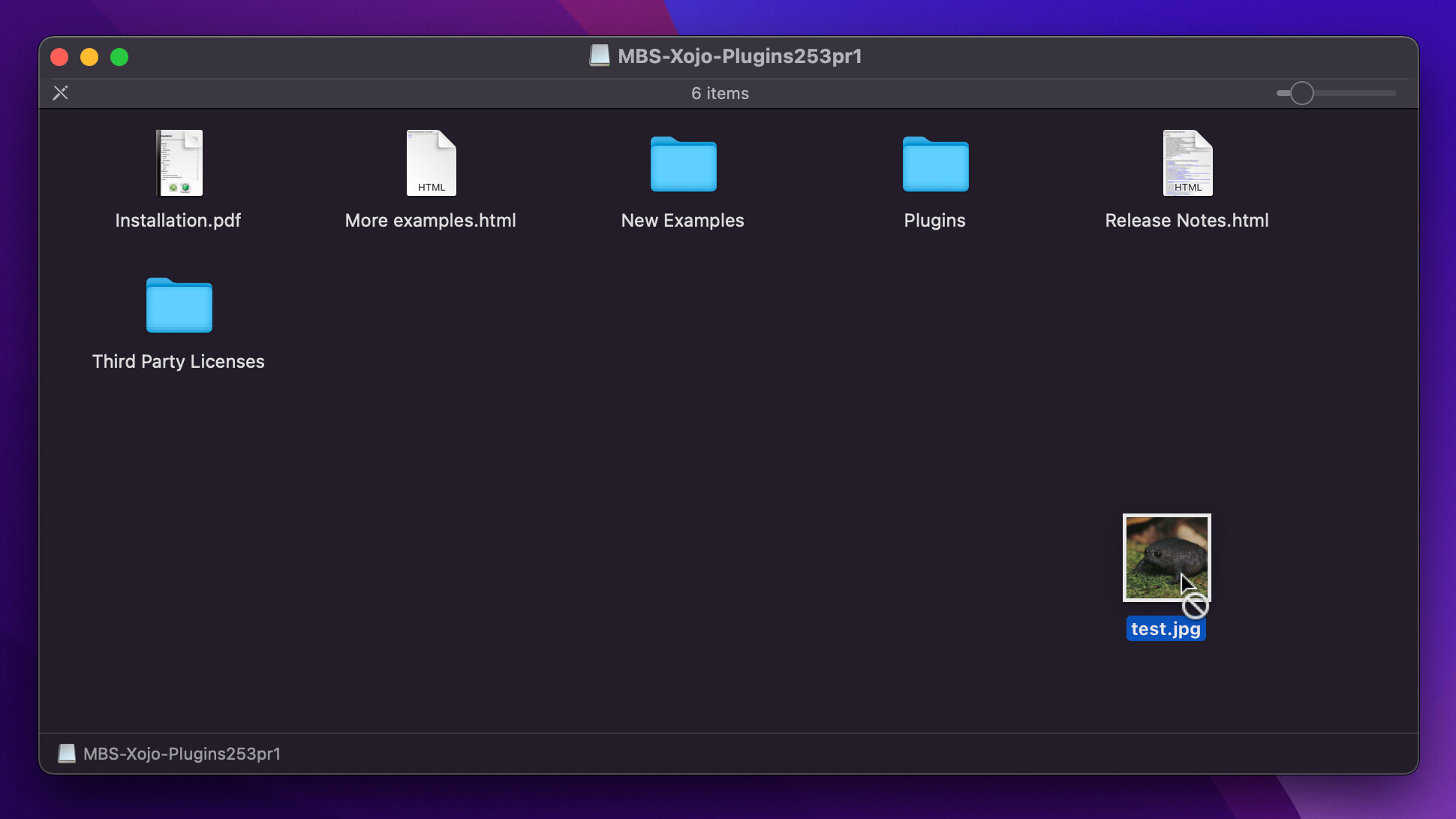Click MBS-Xojo-Plugins253pr1 in the path bar
The image size is (1456, 819).
182,754
